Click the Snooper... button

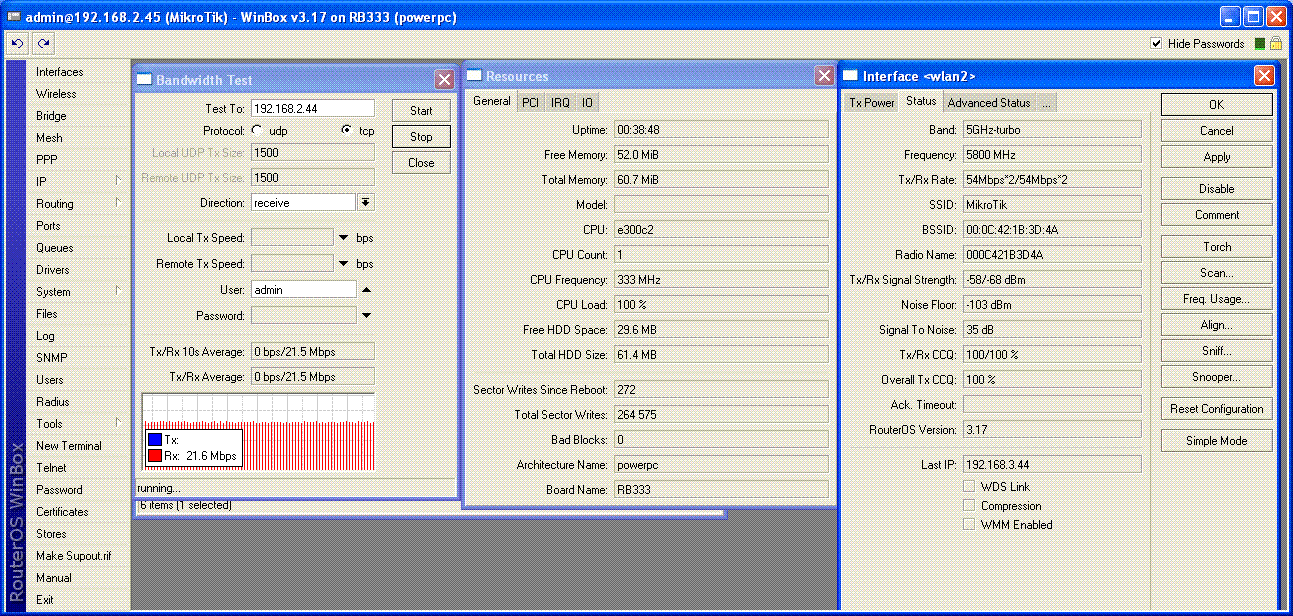pyautogui.click(x=1216, y=377)
